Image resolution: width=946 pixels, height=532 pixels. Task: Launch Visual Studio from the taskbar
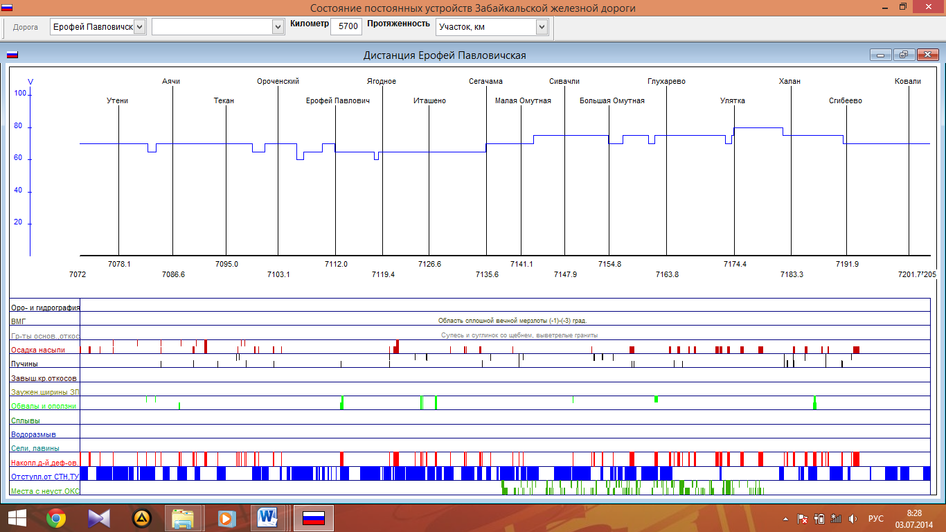coord(98,518)
